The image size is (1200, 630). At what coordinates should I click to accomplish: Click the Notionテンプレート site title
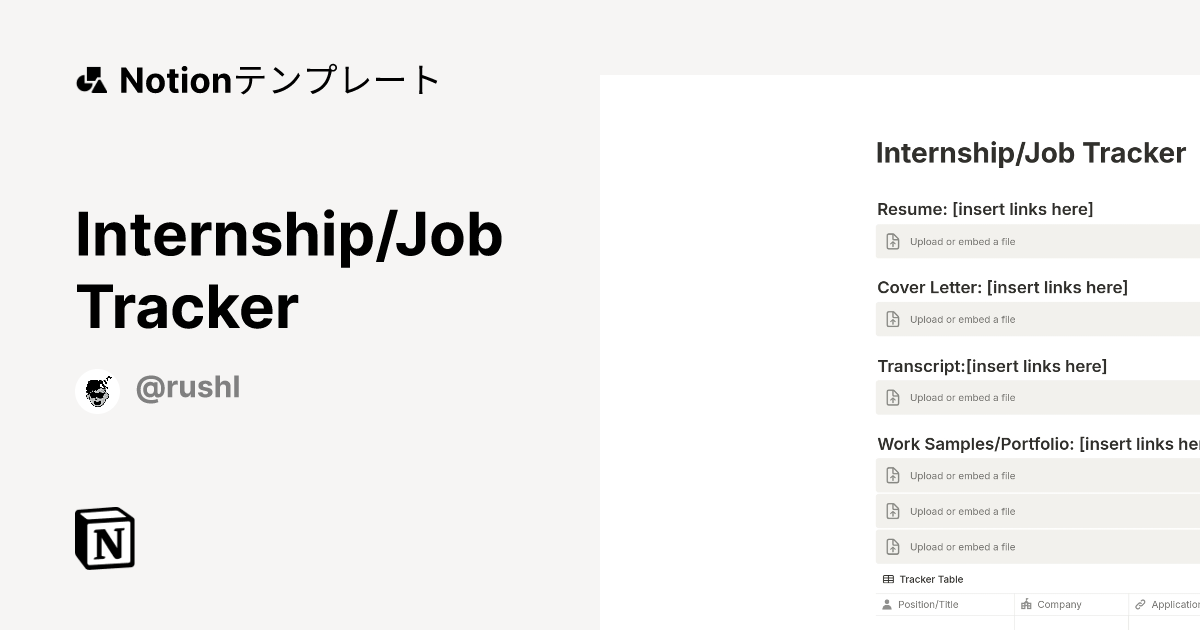coord(258,80)
